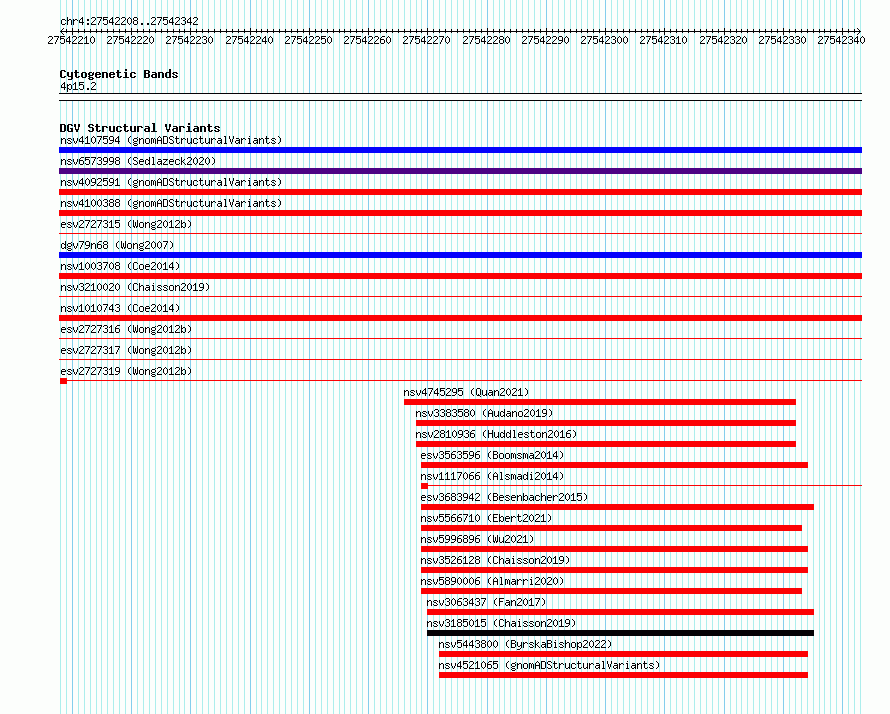Click the red bar under nsv3383580
Viewport: 890px width, 714px height.
point(606,423)
